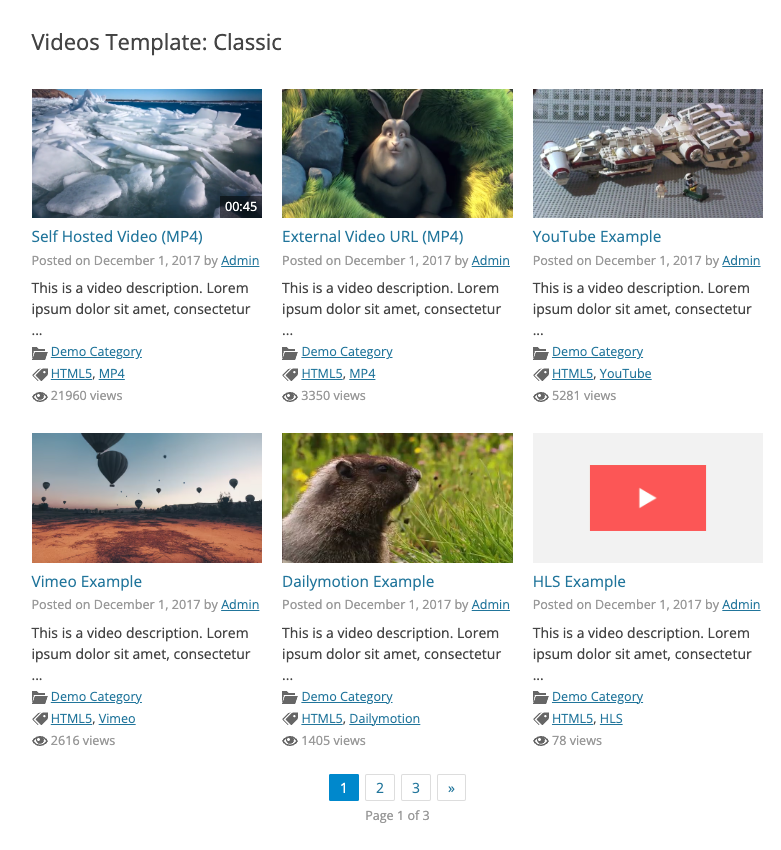Open the Self Hosted Video (MP4) title
Image resolution: width=781 pixels, height=850 pixels.
[x=117, y=236]
